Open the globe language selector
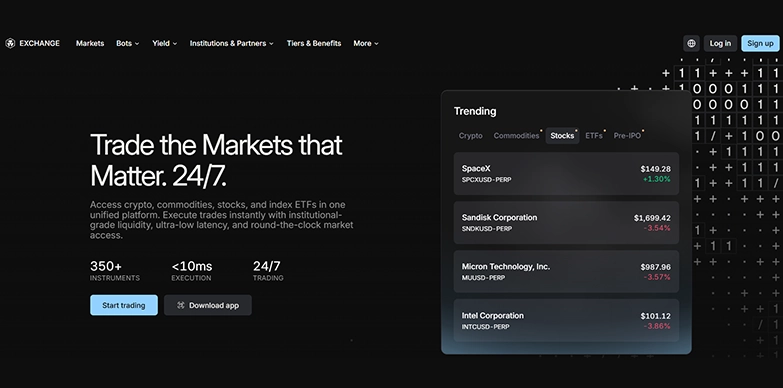This screenshot has width=783, height=388. coord(691,43)
